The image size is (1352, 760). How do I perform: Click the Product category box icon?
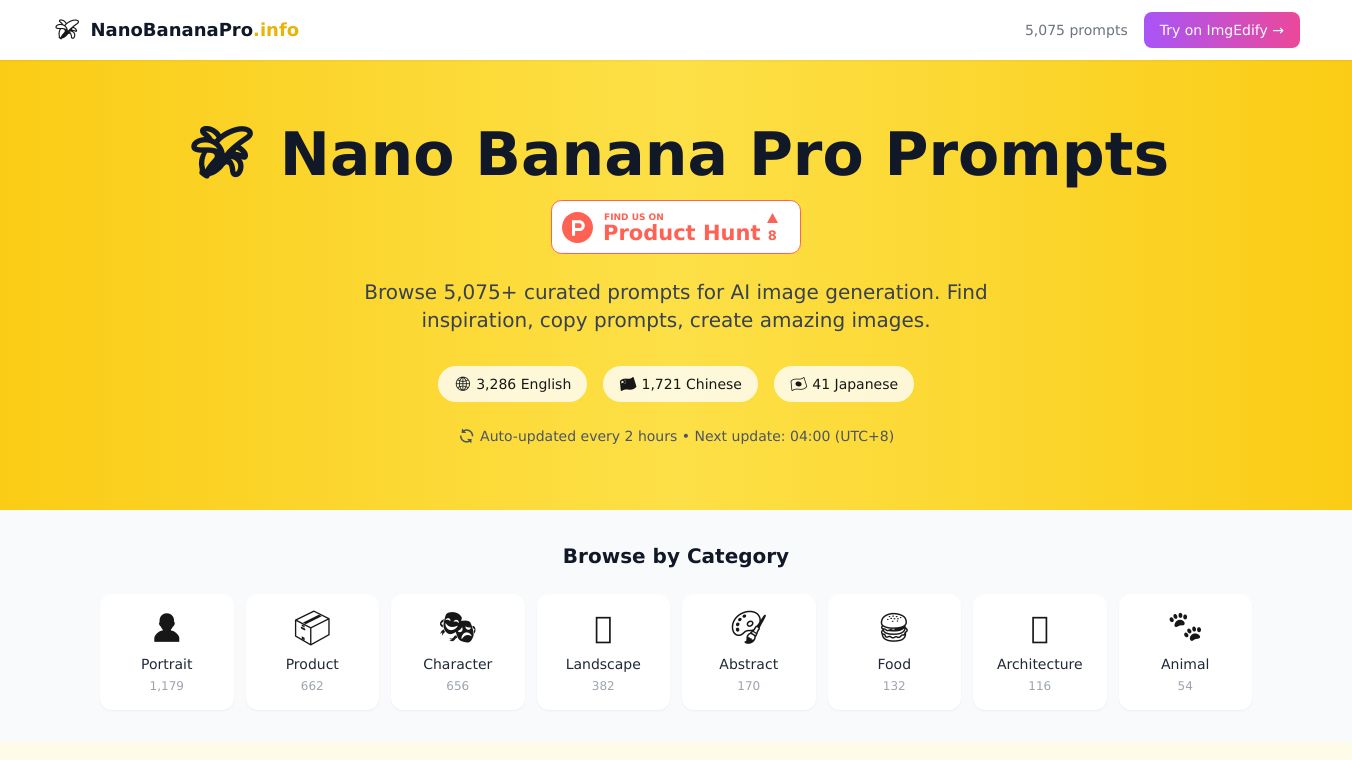(312, 627)
